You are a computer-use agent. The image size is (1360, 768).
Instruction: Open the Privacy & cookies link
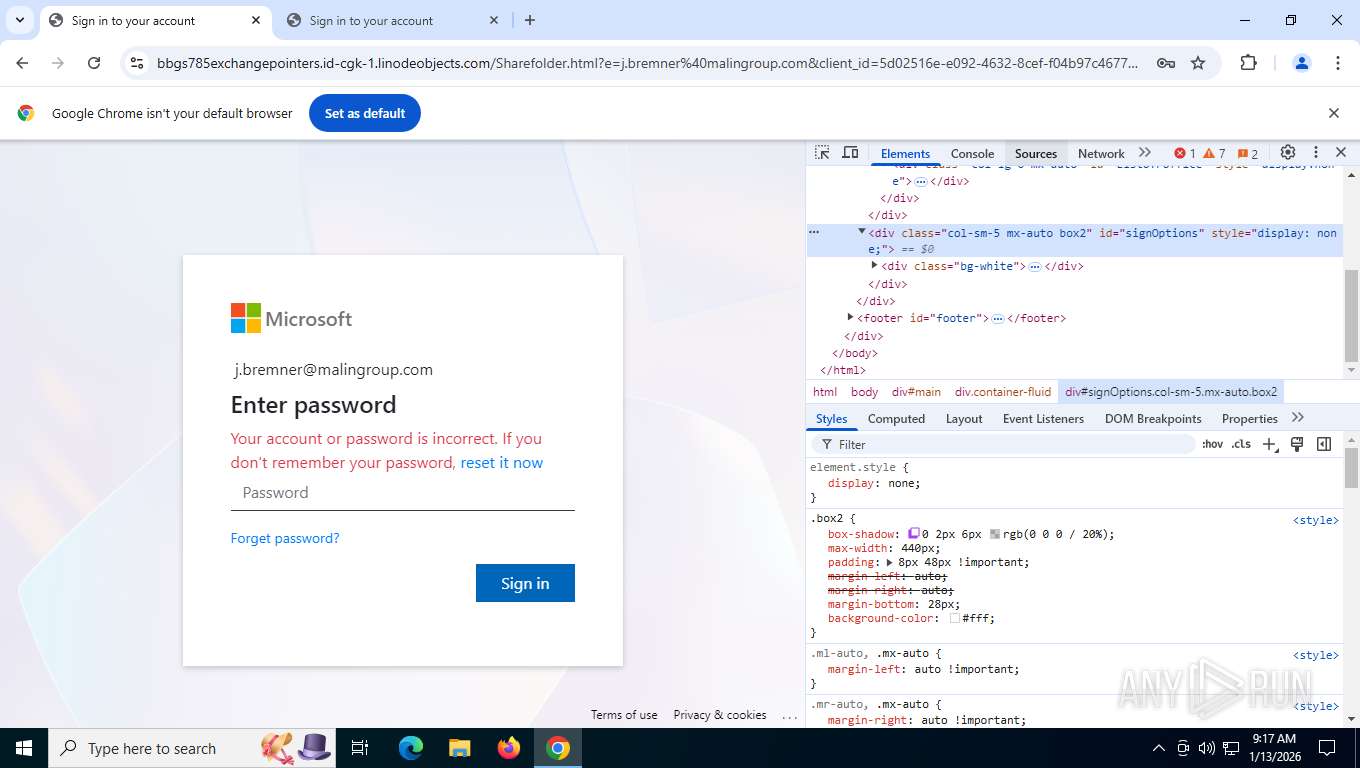pyautogui.click(x=720, y=715)
